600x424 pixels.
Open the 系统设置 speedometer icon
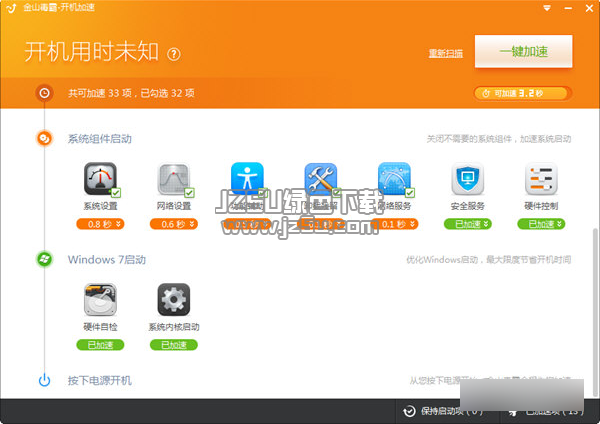pos(100,179)
